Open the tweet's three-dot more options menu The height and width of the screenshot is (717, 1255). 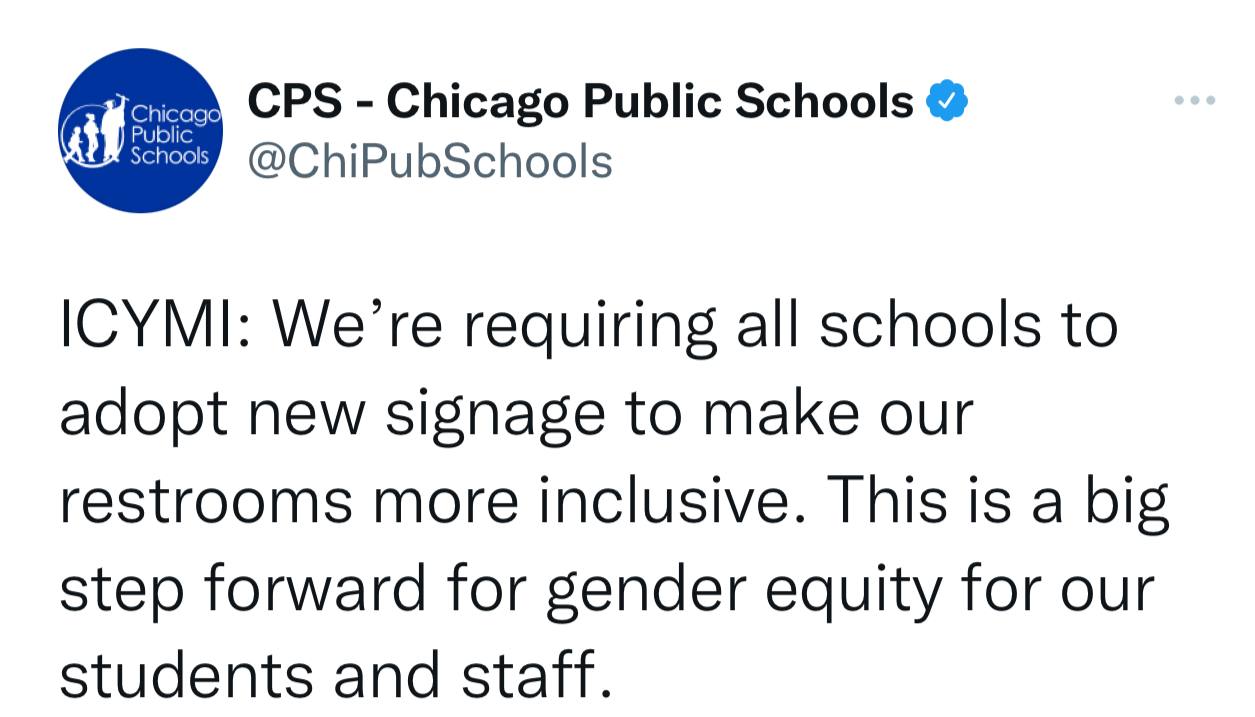[1195, 101]
